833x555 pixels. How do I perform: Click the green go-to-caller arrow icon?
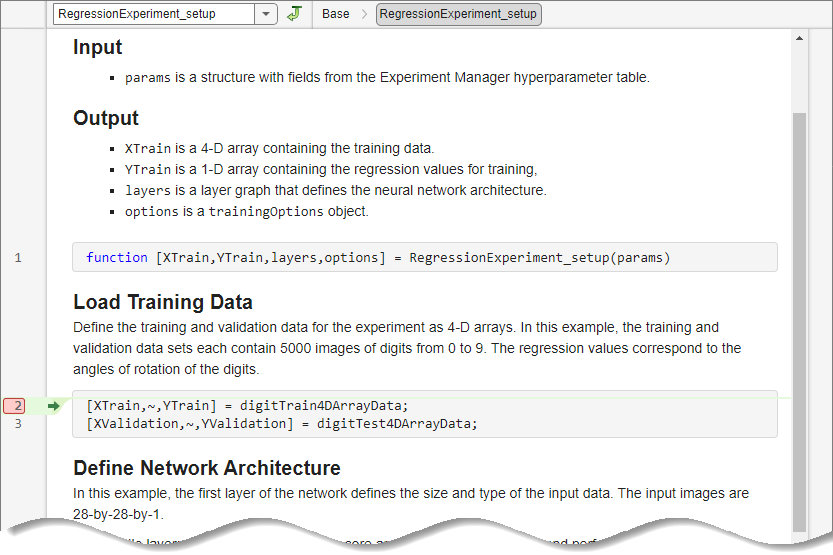coord(294,13)
